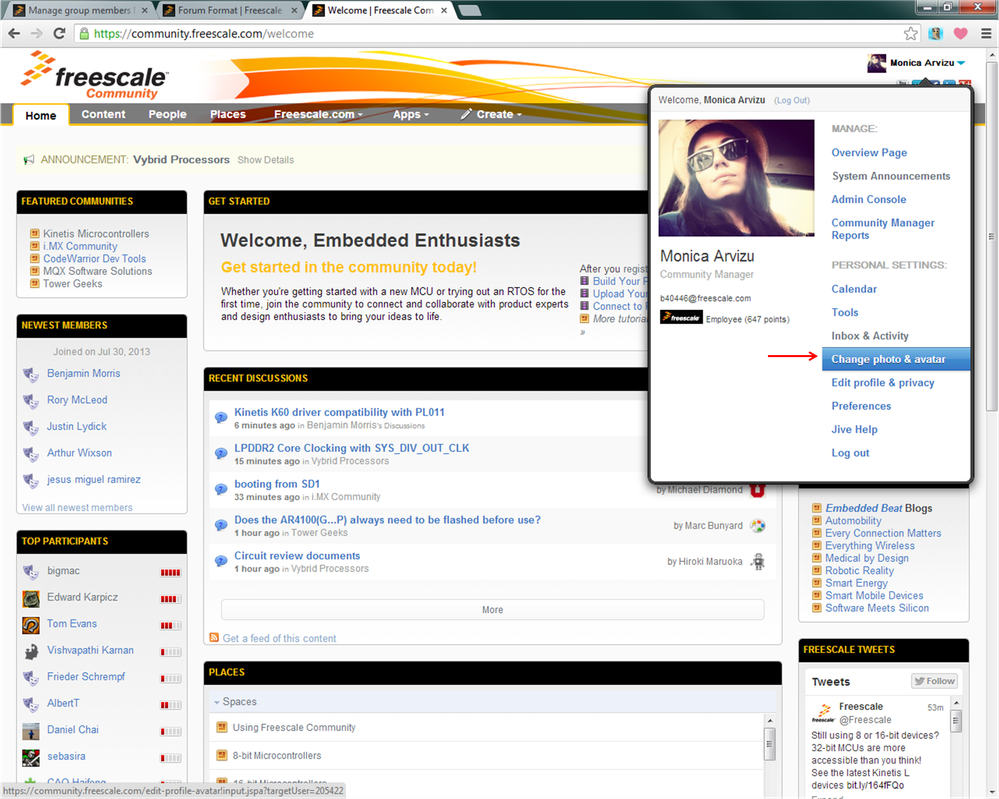Click the Log Out link in popup header
This screenshot has width=999, height=799.
tap(792, 101)
